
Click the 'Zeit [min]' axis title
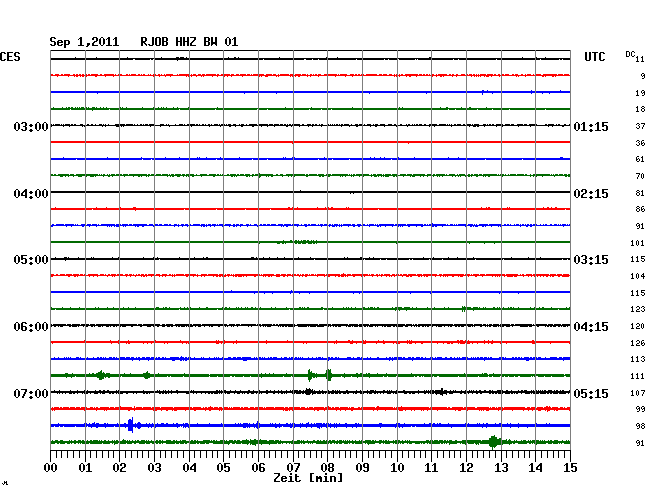(308, 478)
